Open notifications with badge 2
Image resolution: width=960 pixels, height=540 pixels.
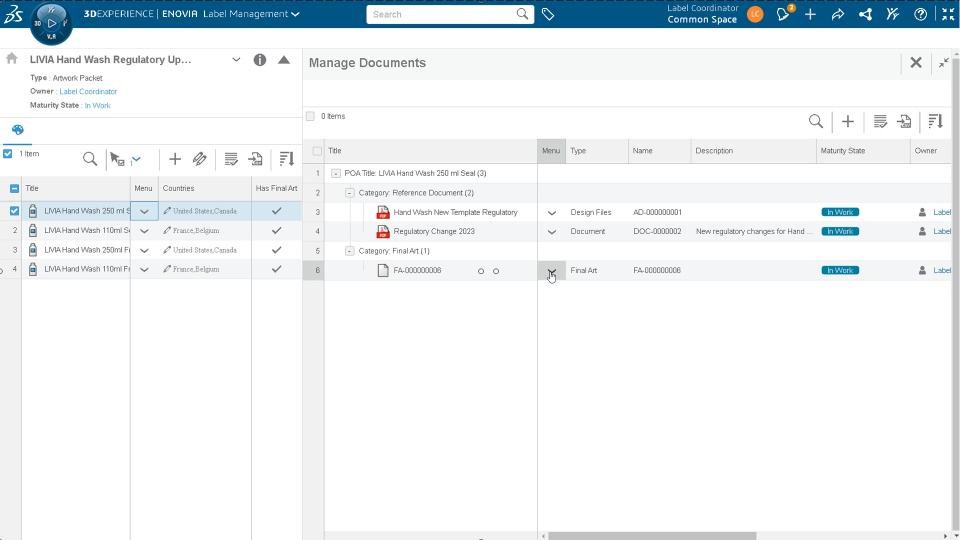click(x=784, y=13)
